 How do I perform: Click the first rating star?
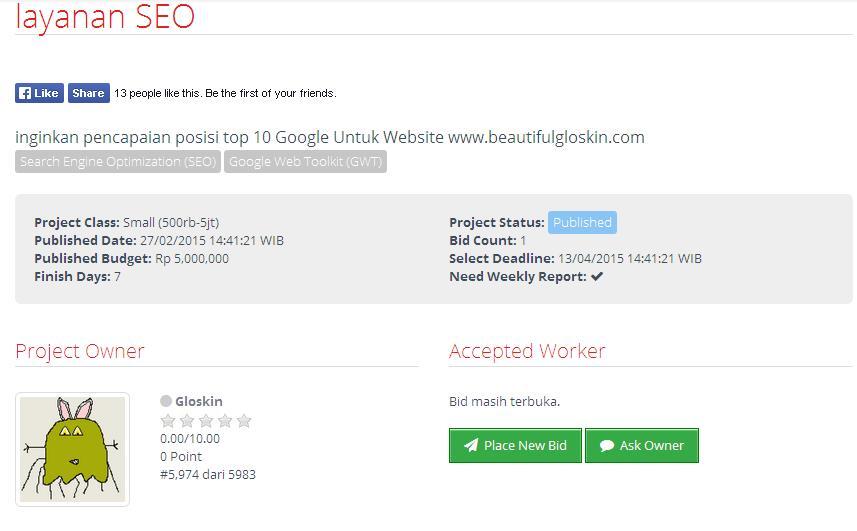(x=168, y=421)
